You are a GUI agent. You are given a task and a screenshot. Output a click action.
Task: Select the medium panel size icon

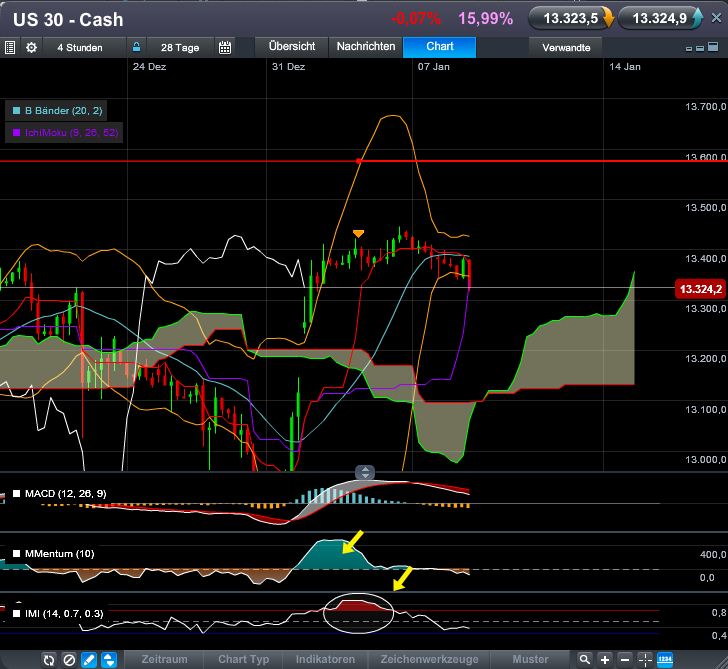coord(700,48)
